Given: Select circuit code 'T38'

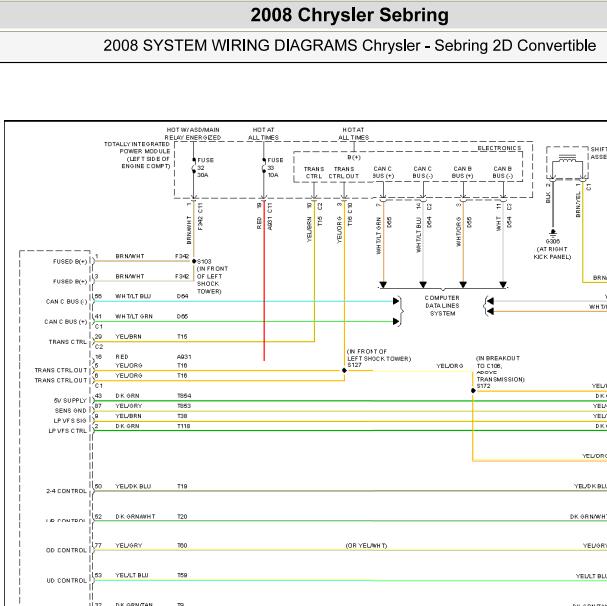Looking at the screenshot, I should [x=182, y=416].
